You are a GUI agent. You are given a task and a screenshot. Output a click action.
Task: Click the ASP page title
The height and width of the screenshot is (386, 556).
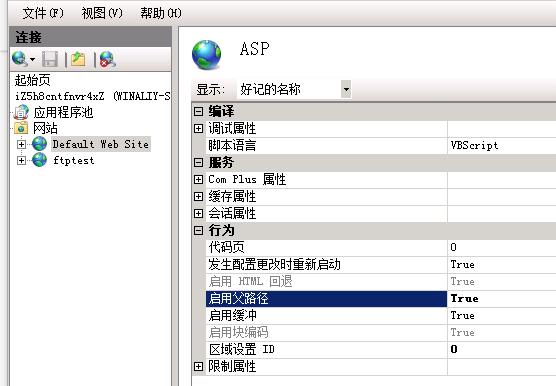point(254,49)
